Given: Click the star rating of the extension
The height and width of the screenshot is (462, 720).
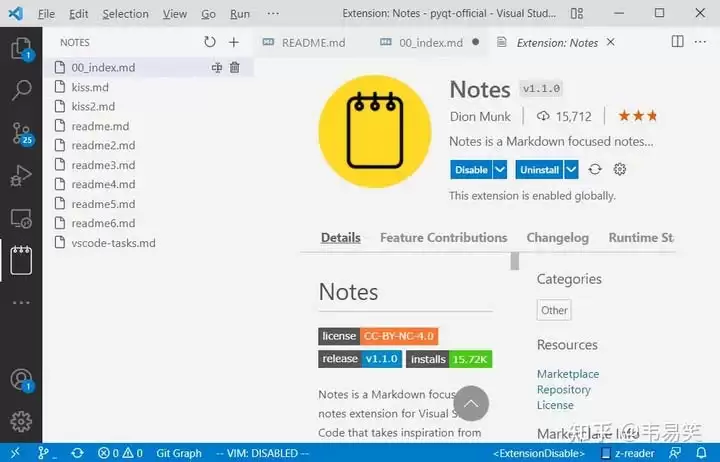Looking at the screenshot, I should (638, 116).
